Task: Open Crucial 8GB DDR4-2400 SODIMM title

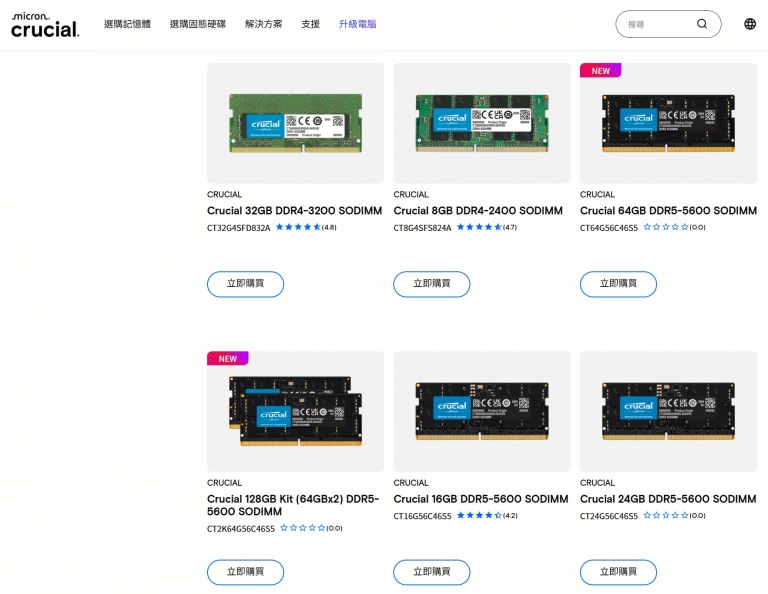Action: [478, 211]
